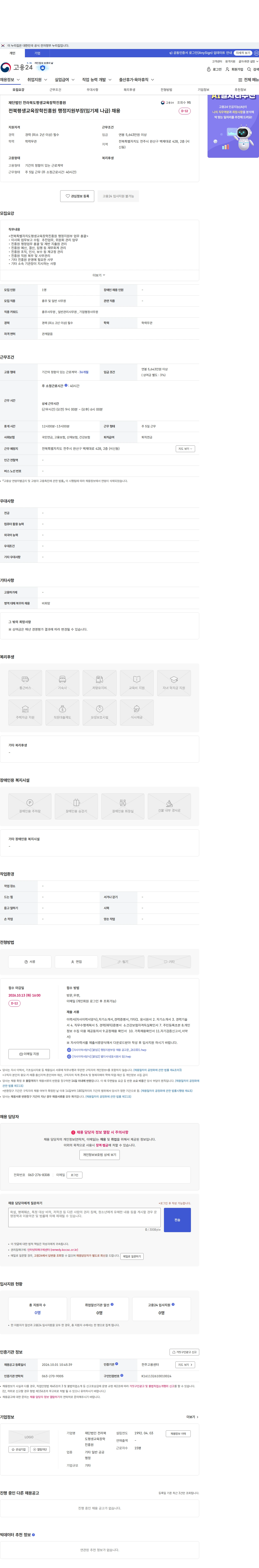This screenshot has height=1568, width=259.
Task: Expand the 실업급여 dropdown menu
Action: [x=65, y=80]
